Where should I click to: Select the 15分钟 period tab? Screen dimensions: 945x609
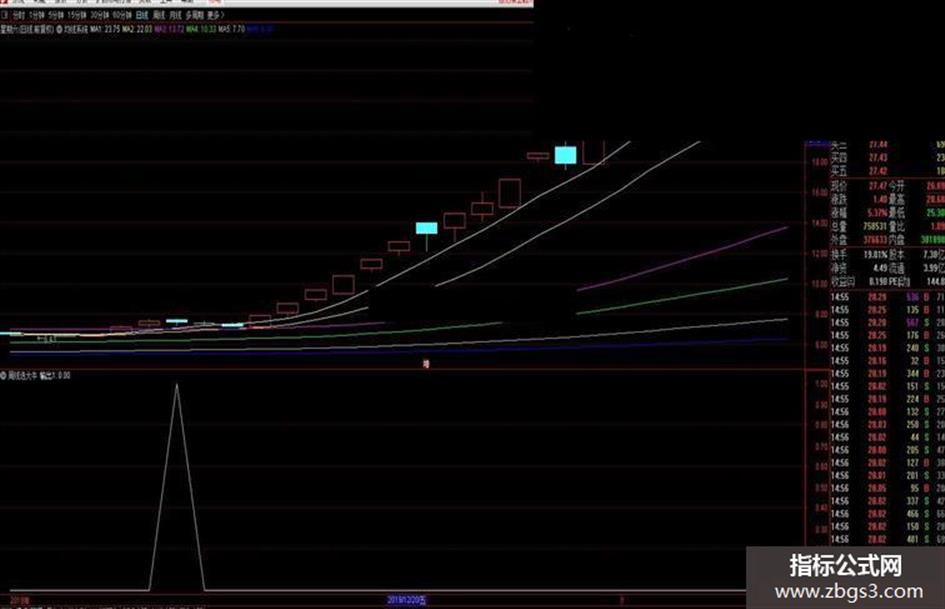pyautogui.click(x=77, y=15)
